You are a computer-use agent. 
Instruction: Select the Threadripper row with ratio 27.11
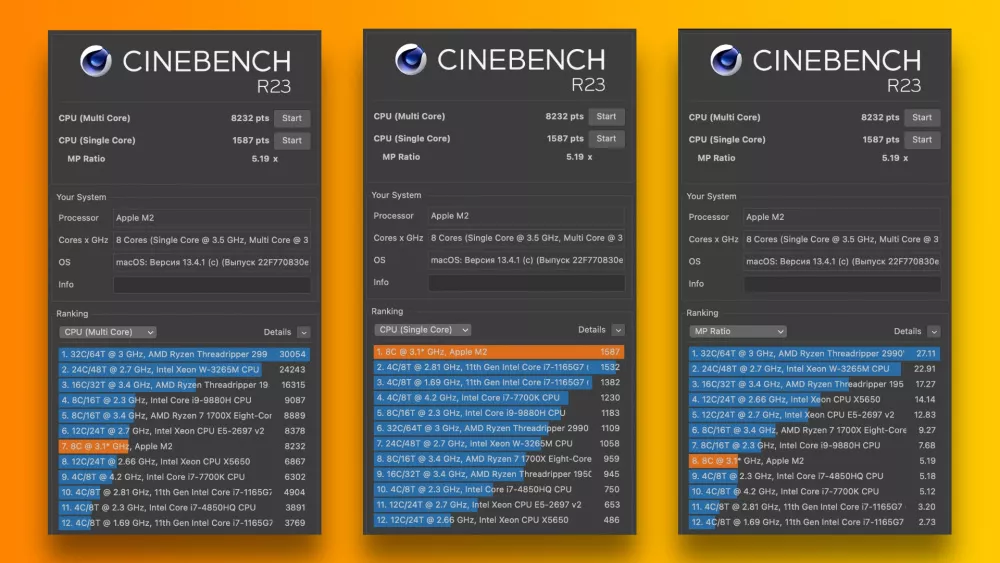pyautogui.click(x=814, y=353)
